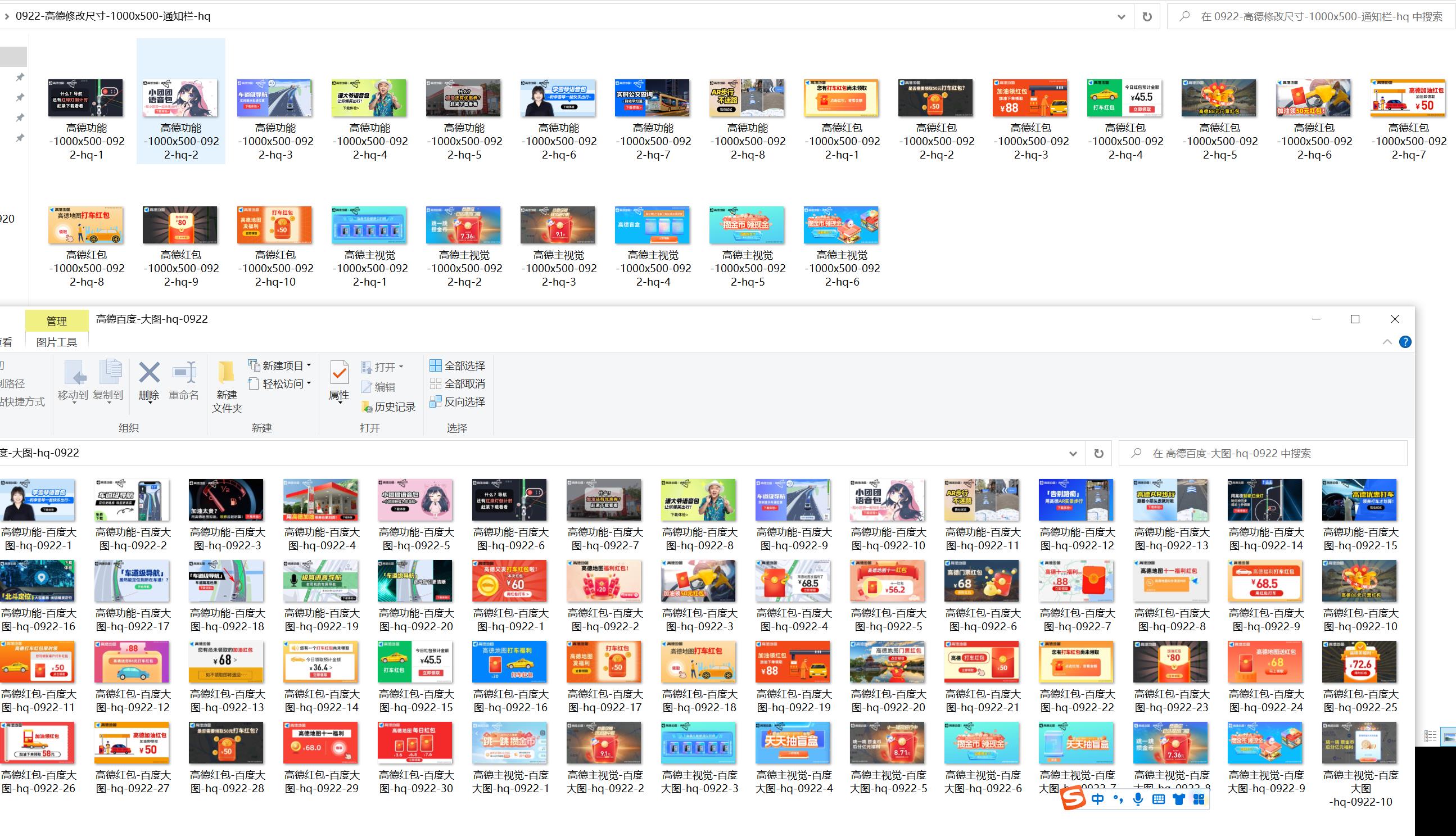Click file name 高德红包-百度大图-hq-0922-1
The image size is (1456, 836).
pos(510,620)
